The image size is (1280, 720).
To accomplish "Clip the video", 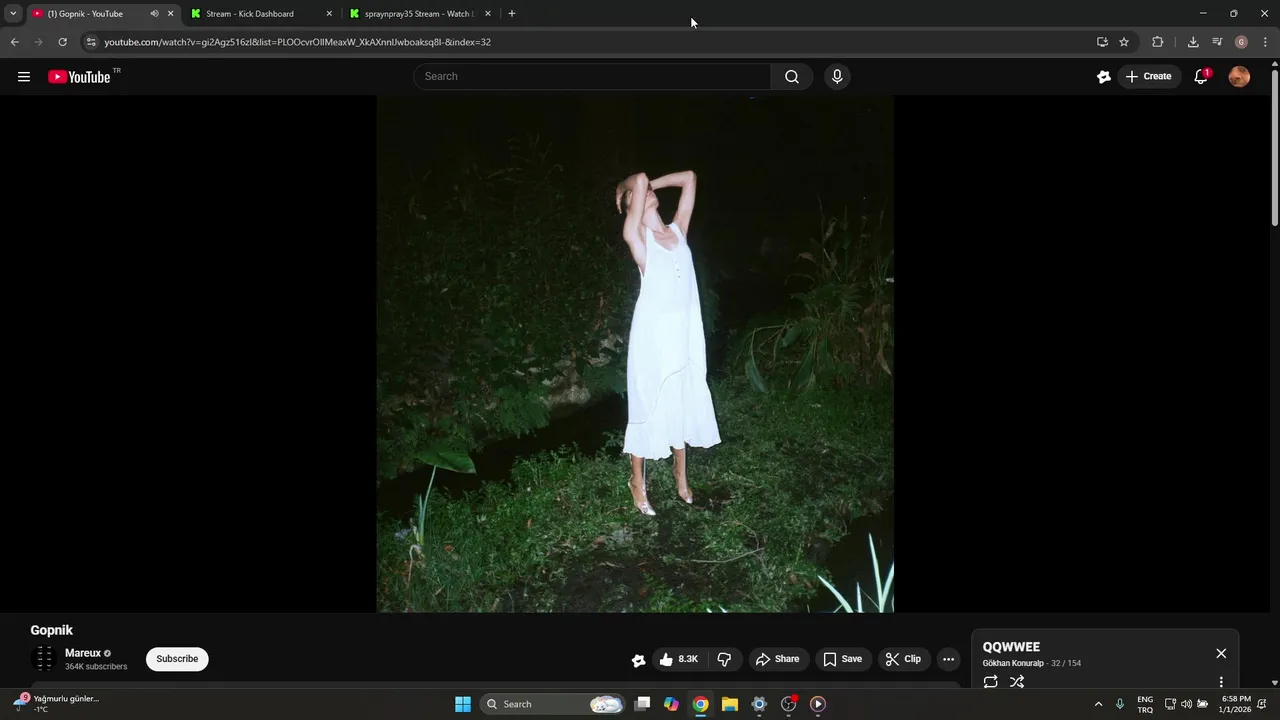I will [903, 659].
